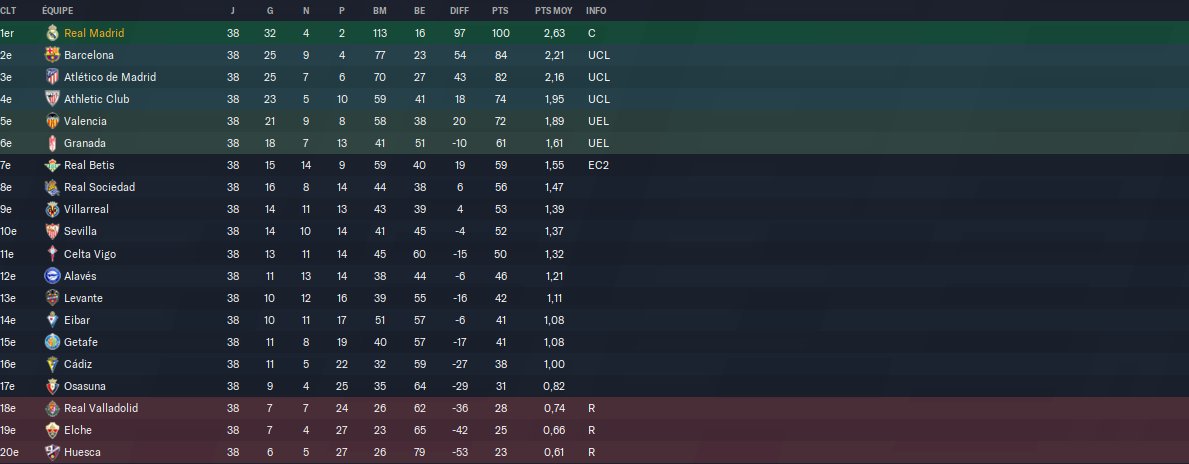Sort by the ÉQUIPE column header

click(58, 11)
